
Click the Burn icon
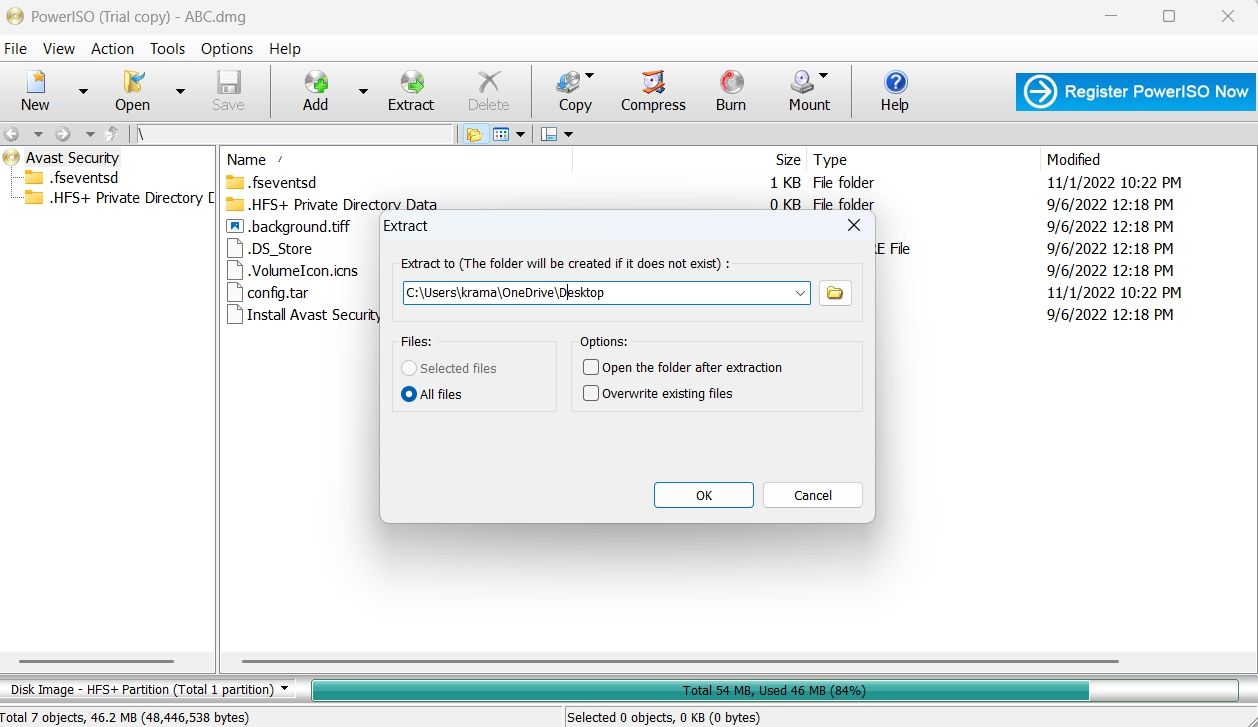coord(730,90)
